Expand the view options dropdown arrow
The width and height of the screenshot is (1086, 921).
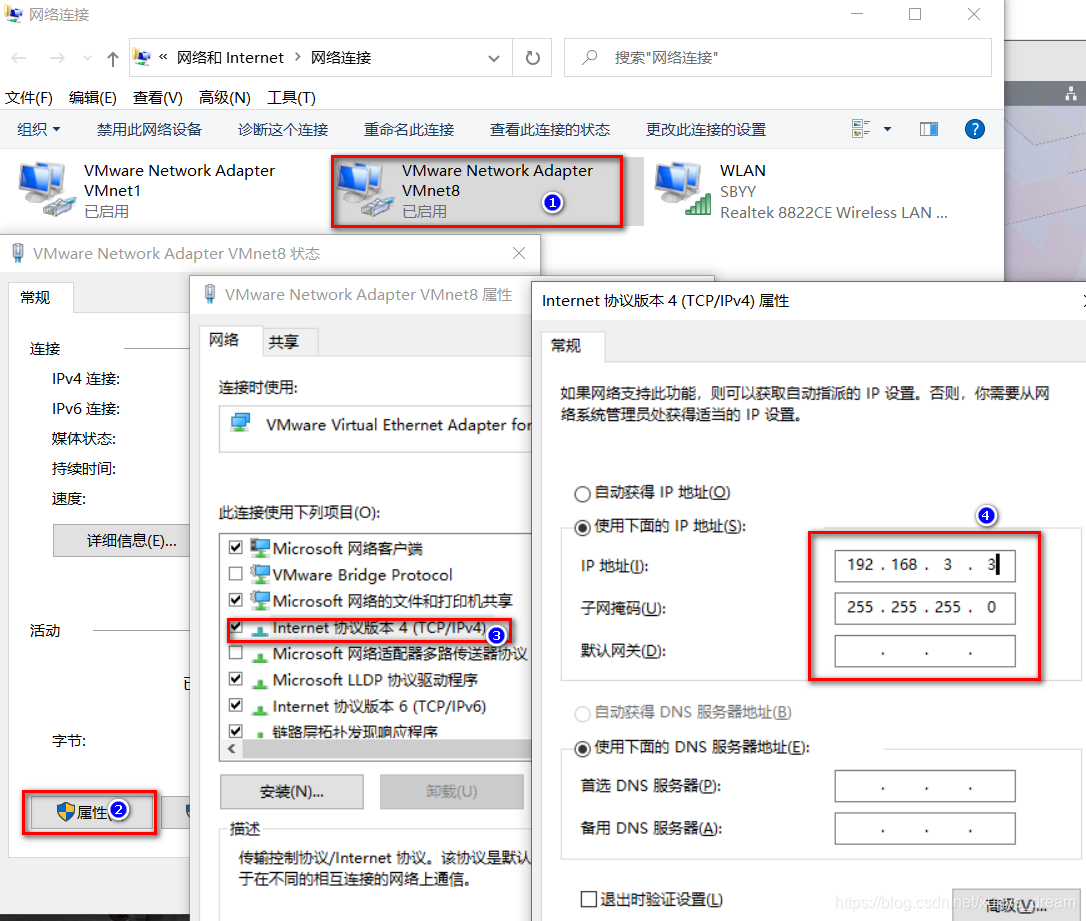887,129
